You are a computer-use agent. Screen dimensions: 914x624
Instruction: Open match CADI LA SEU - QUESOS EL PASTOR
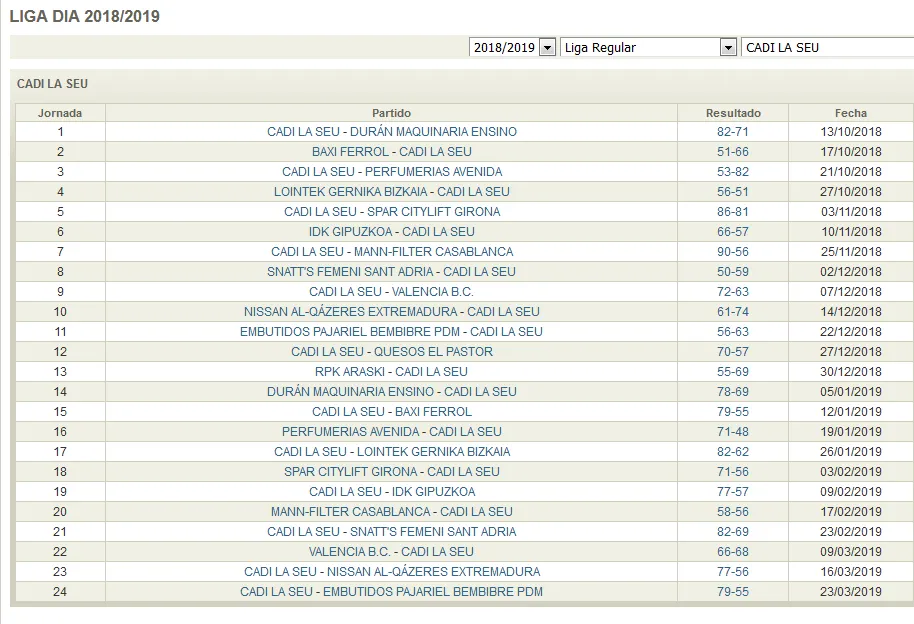(x=392, y=352)
